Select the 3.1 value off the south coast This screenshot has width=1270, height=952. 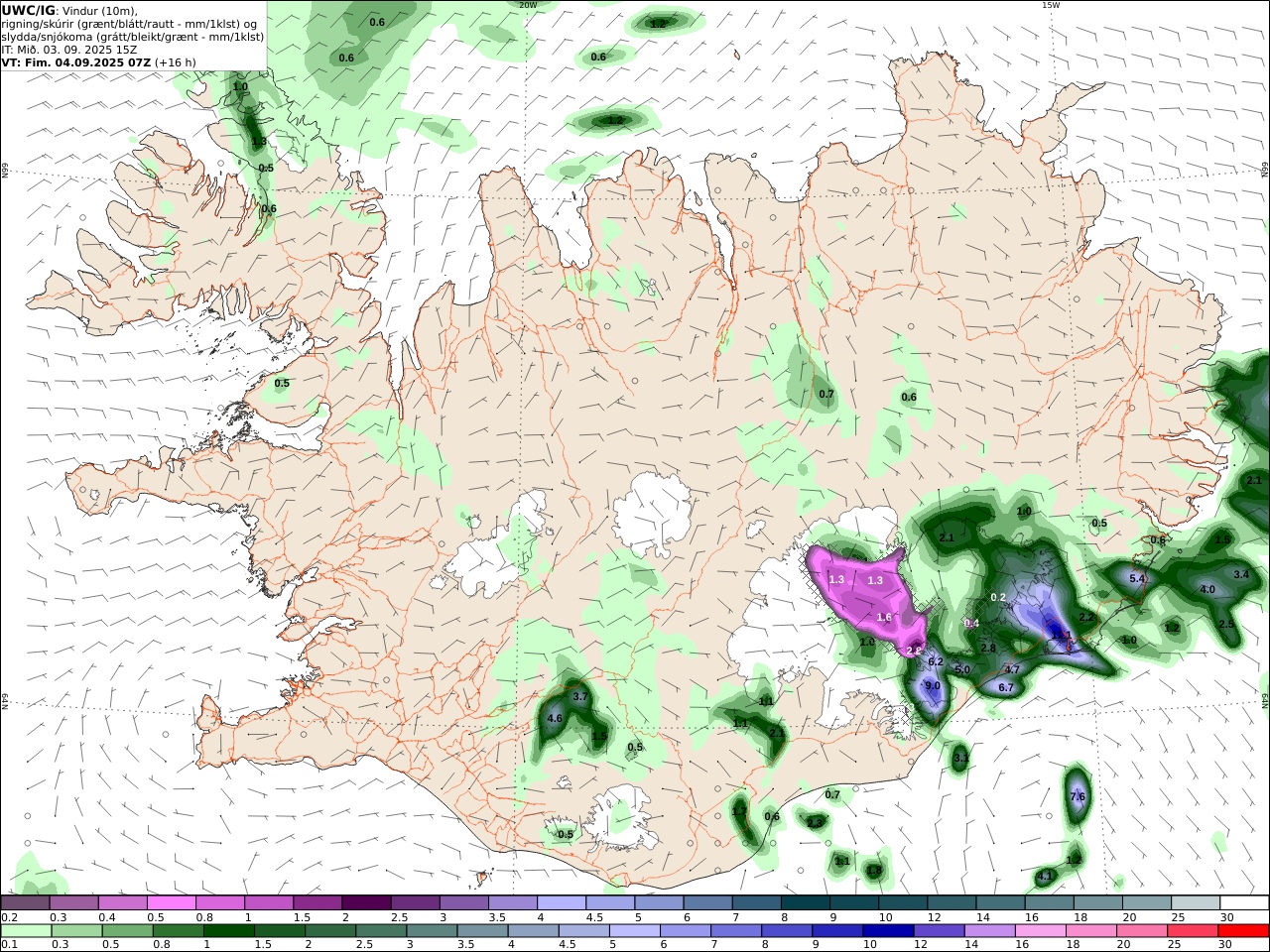(x=960, y=758)
